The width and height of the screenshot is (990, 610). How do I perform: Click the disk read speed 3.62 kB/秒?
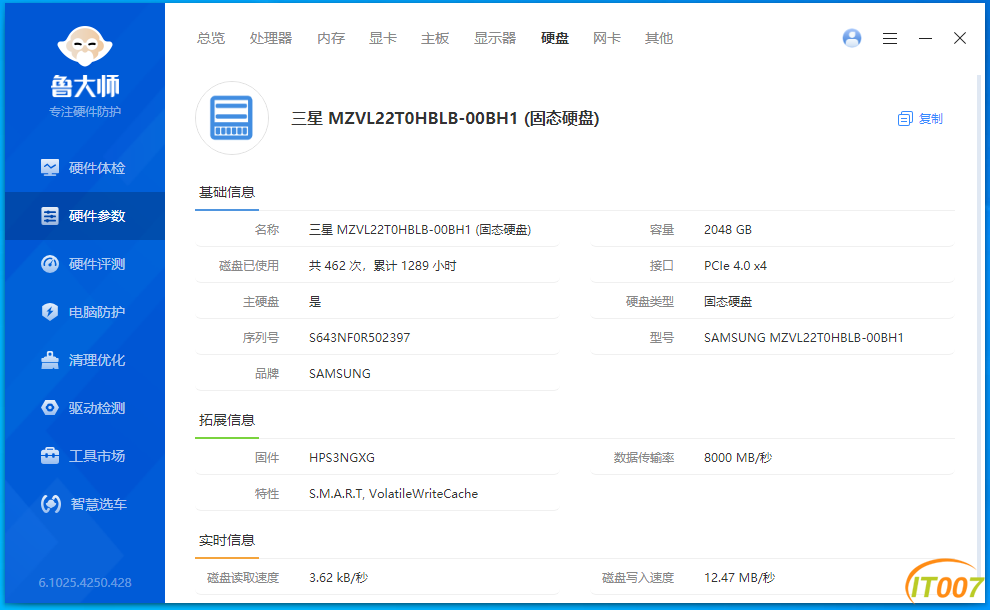[338, 578]
